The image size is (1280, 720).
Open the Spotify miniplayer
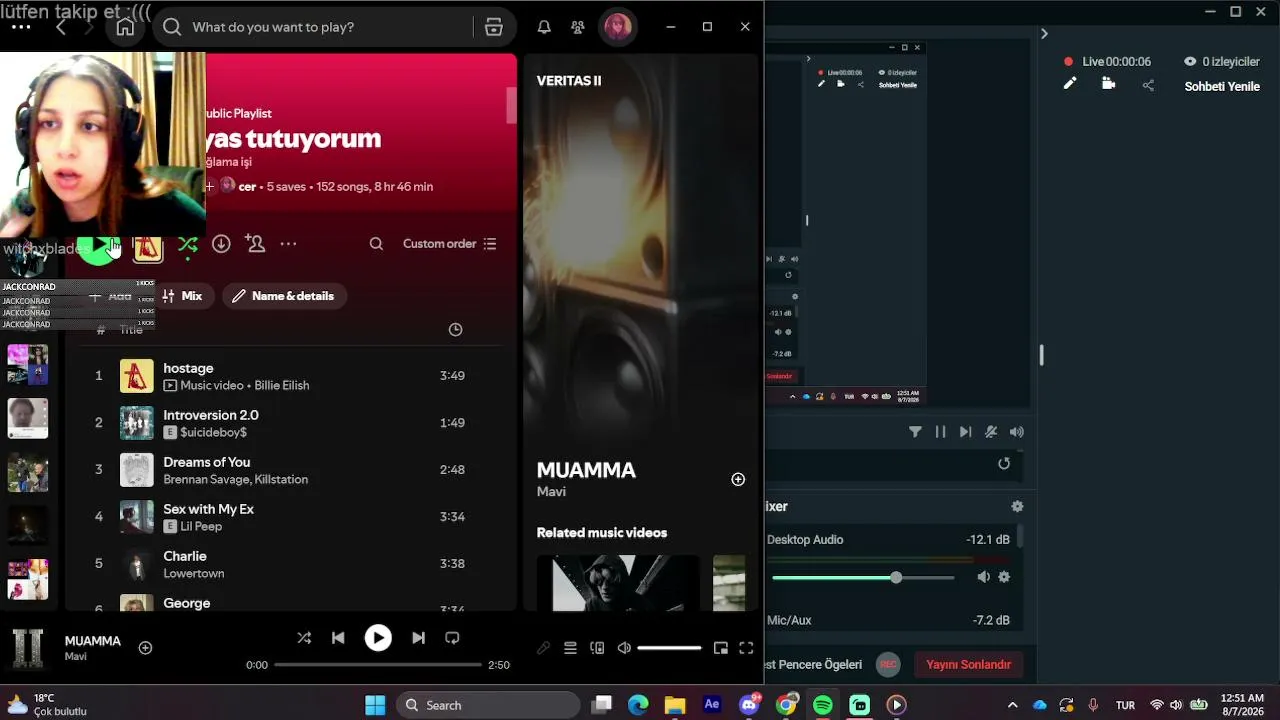720,648
